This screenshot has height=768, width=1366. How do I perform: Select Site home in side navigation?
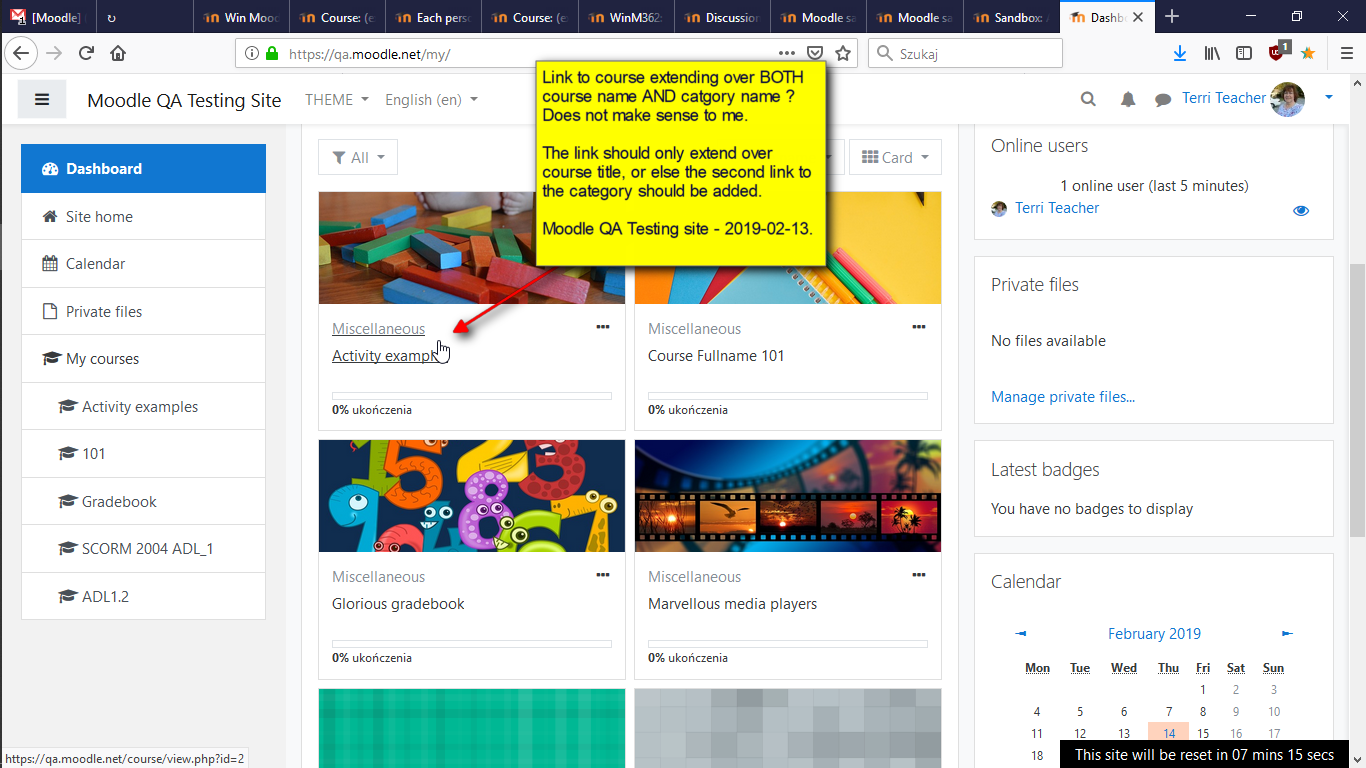(x=143, y=216)
